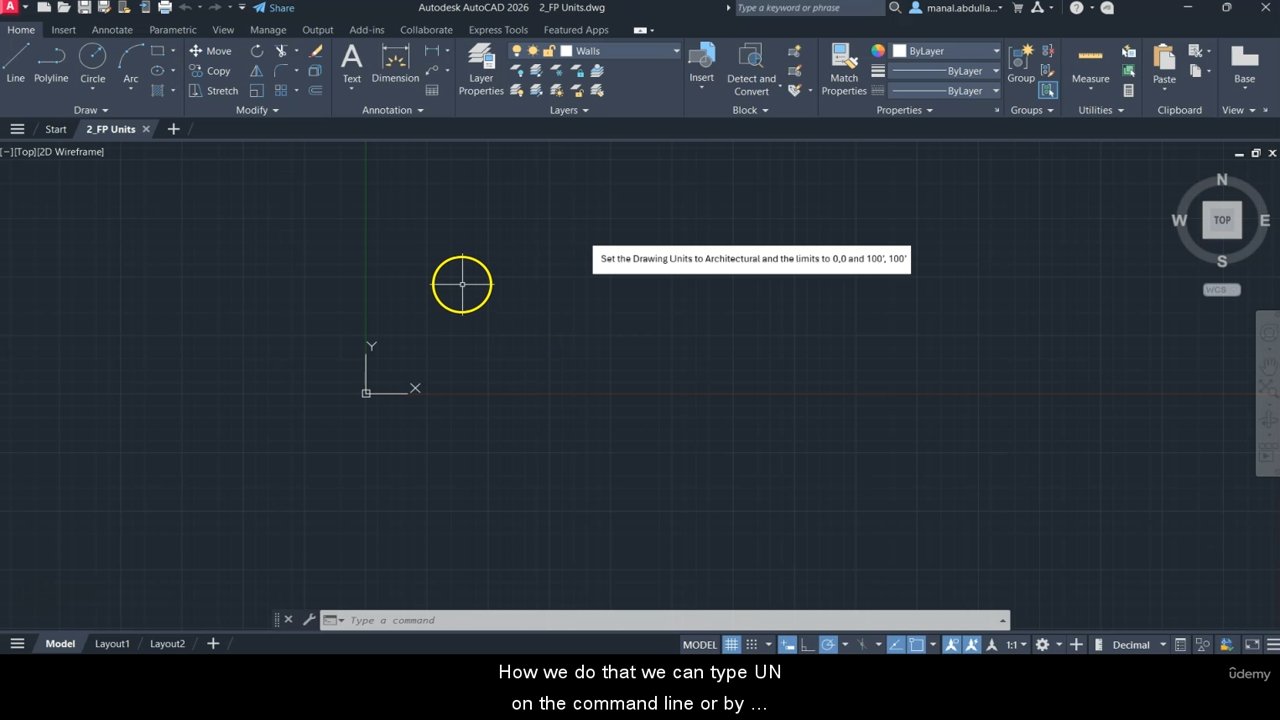The height and width of the screenshot is (720, 1280).
Task: Click the new drawing tab plus button
Action: [173, 129]
